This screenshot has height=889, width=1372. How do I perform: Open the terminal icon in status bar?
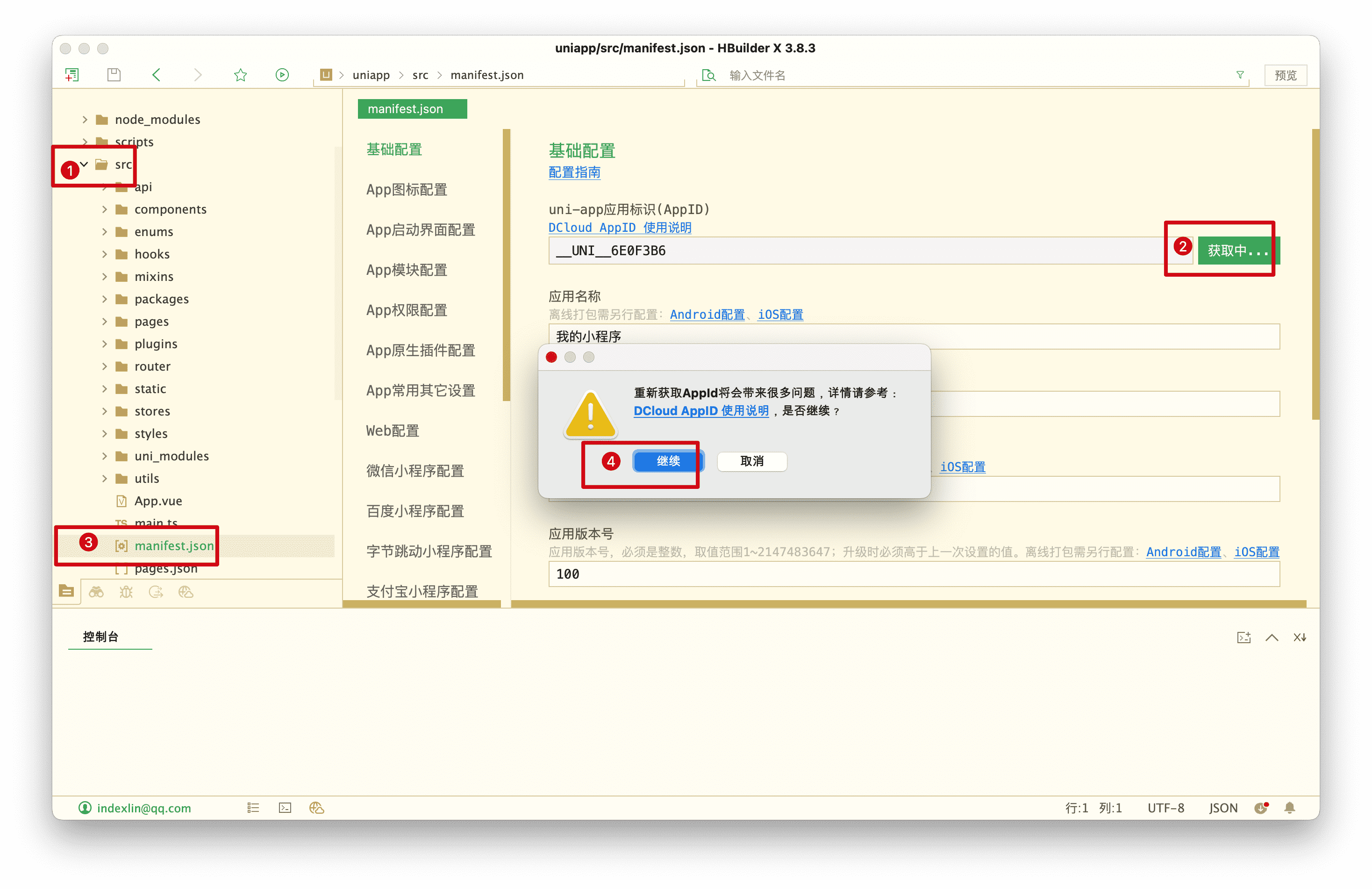(285, 808)
